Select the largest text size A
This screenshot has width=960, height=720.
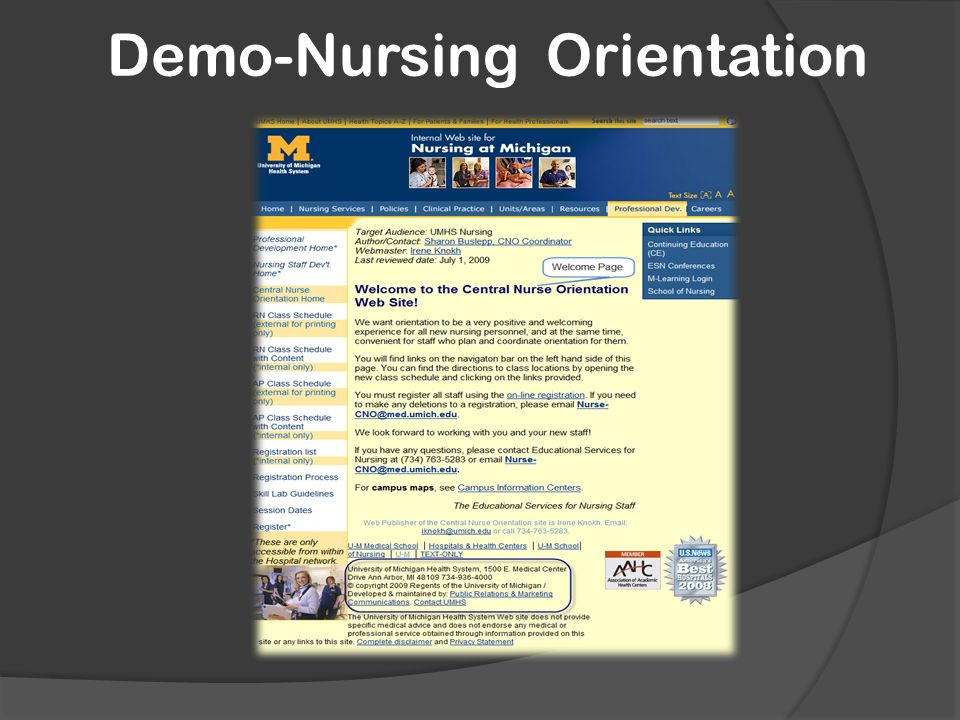730,193
